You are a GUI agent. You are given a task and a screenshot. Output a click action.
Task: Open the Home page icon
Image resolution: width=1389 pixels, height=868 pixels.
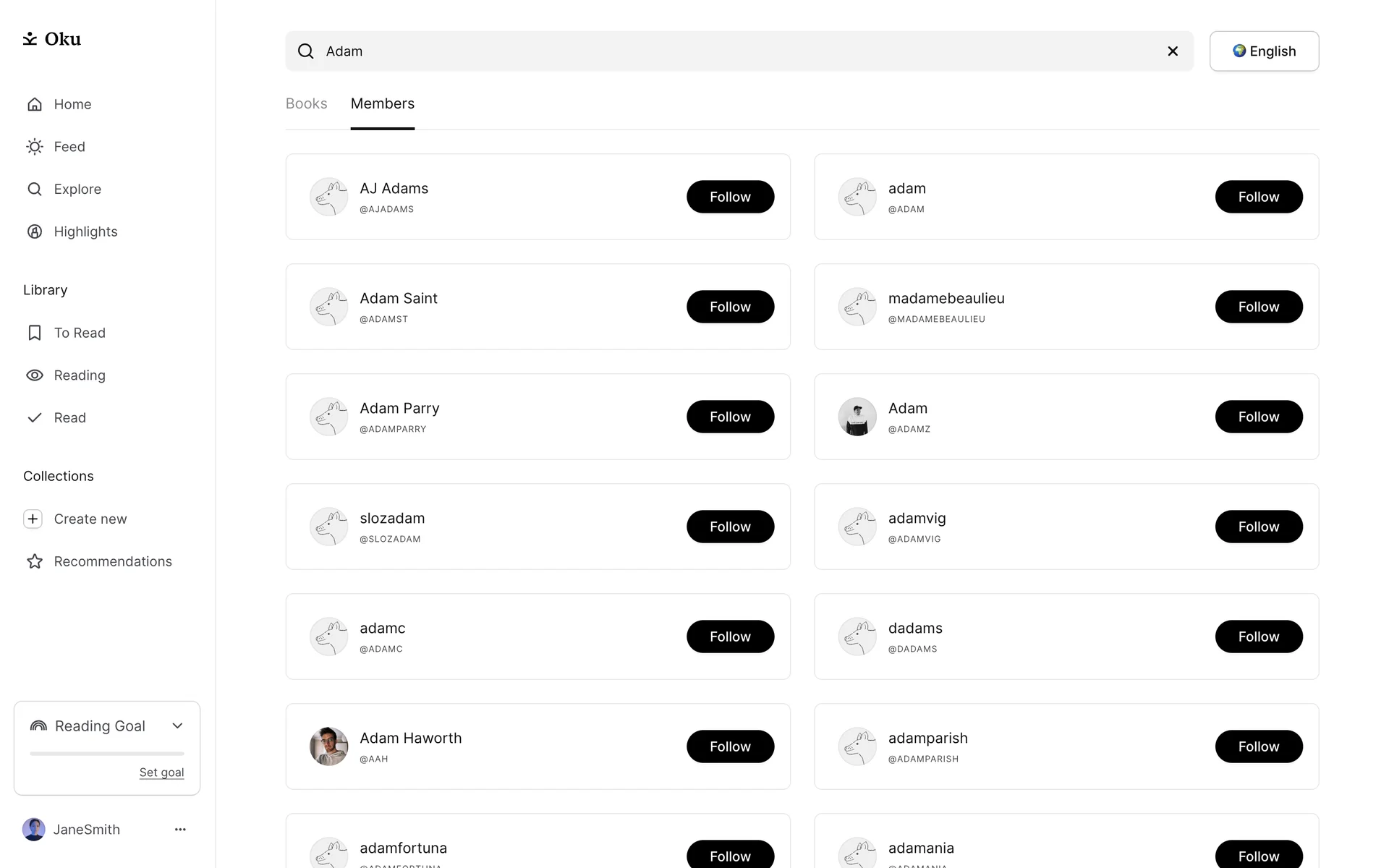click(34, 104)
